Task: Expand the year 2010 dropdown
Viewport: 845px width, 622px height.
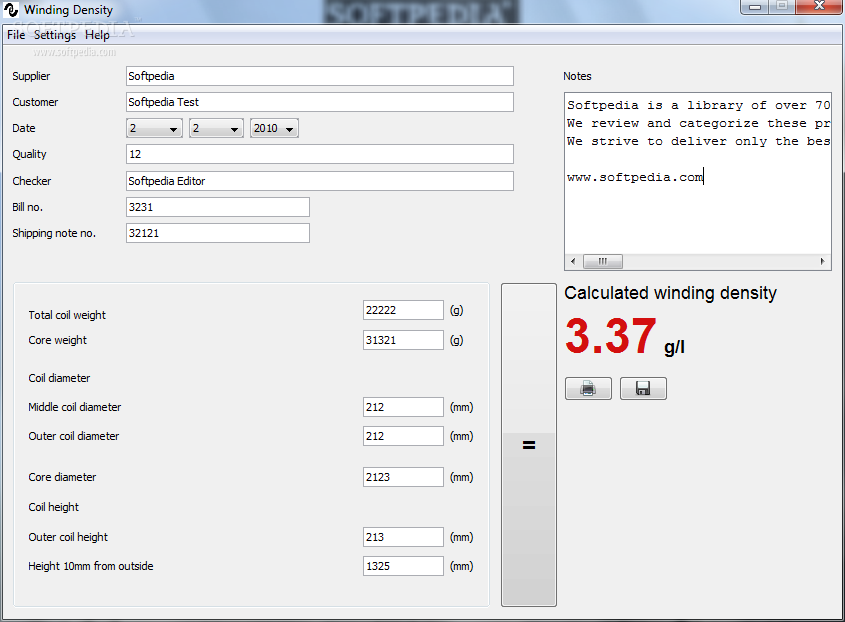Action: pyautogui.click(x=274, y=128)
